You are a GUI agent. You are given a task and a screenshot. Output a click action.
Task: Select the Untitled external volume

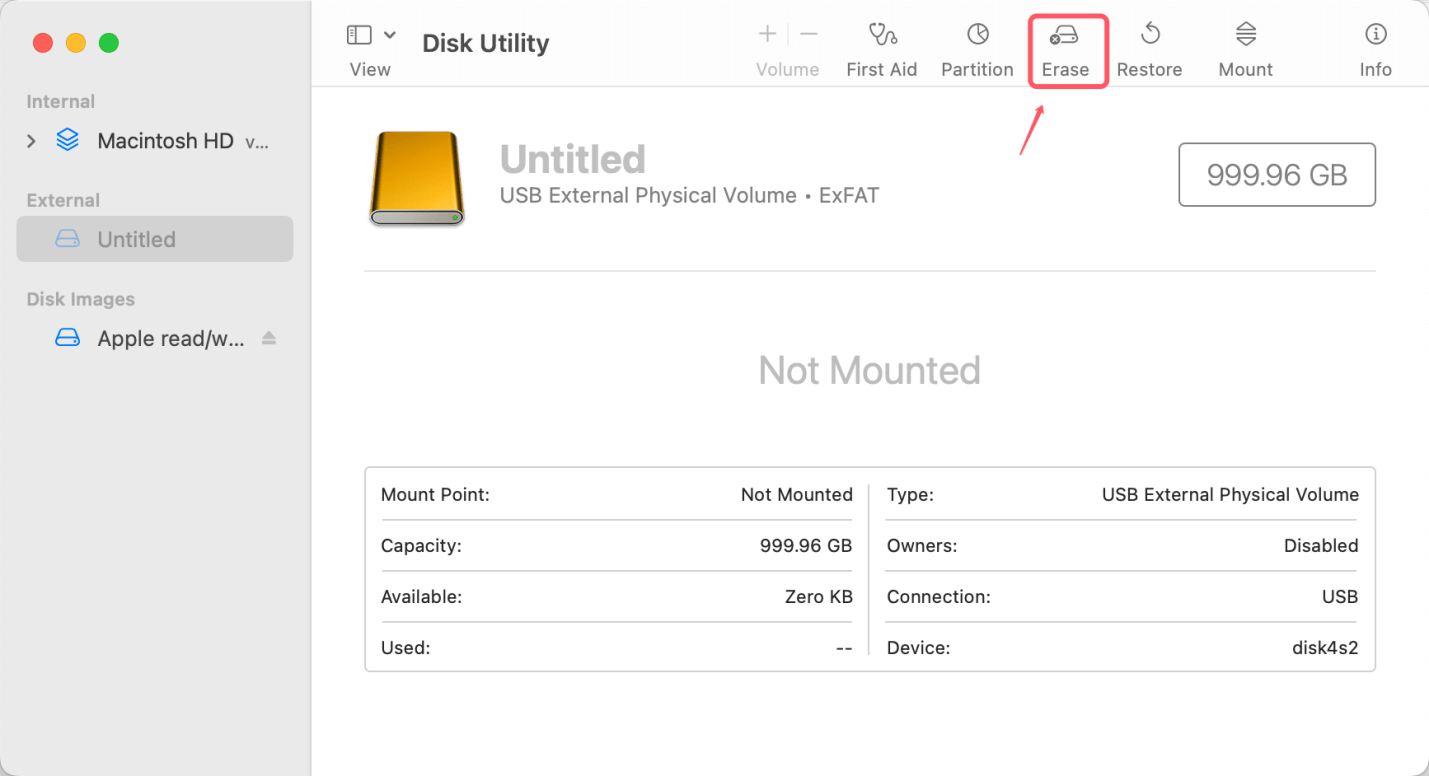point(136,239)
